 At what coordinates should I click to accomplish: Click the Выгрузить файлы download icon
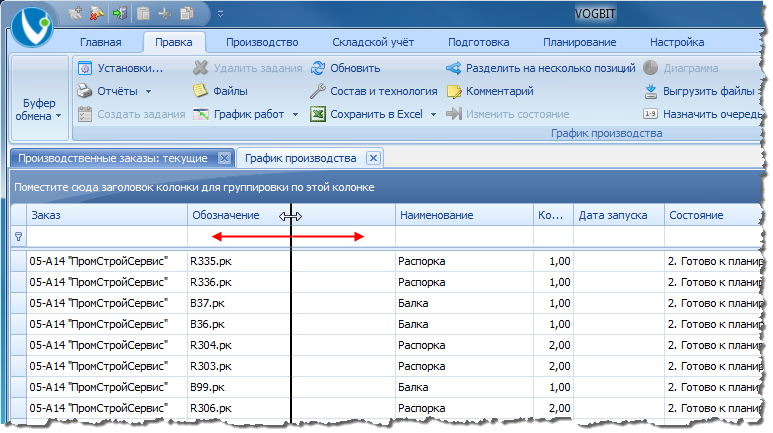[x=651, y=91]
